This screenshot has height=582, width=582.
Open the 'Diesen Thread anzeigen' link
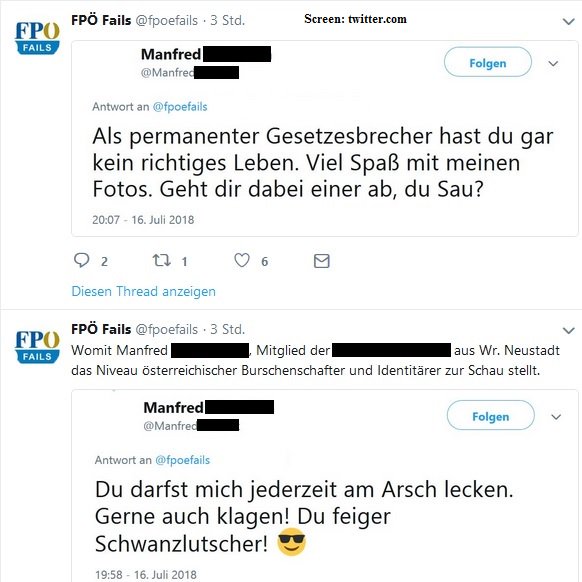click(143, 291)
